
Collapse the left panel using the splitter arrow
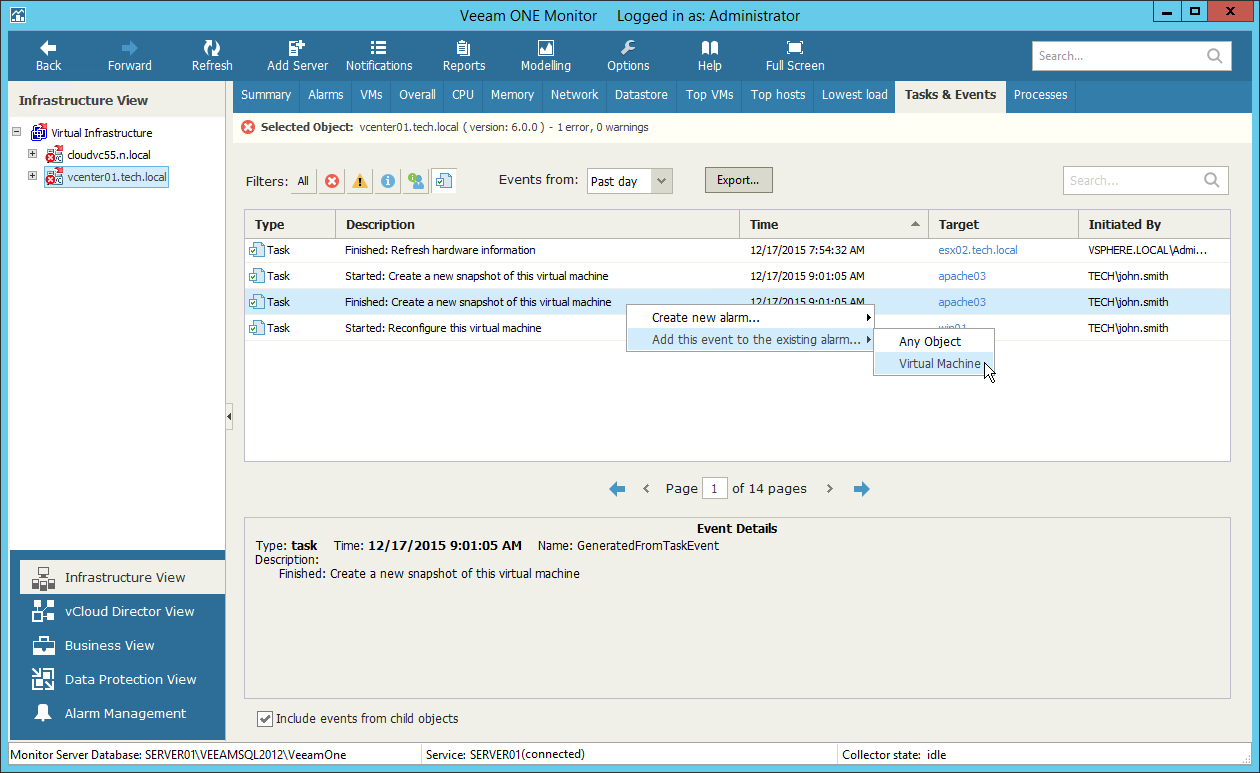(229, 416)
